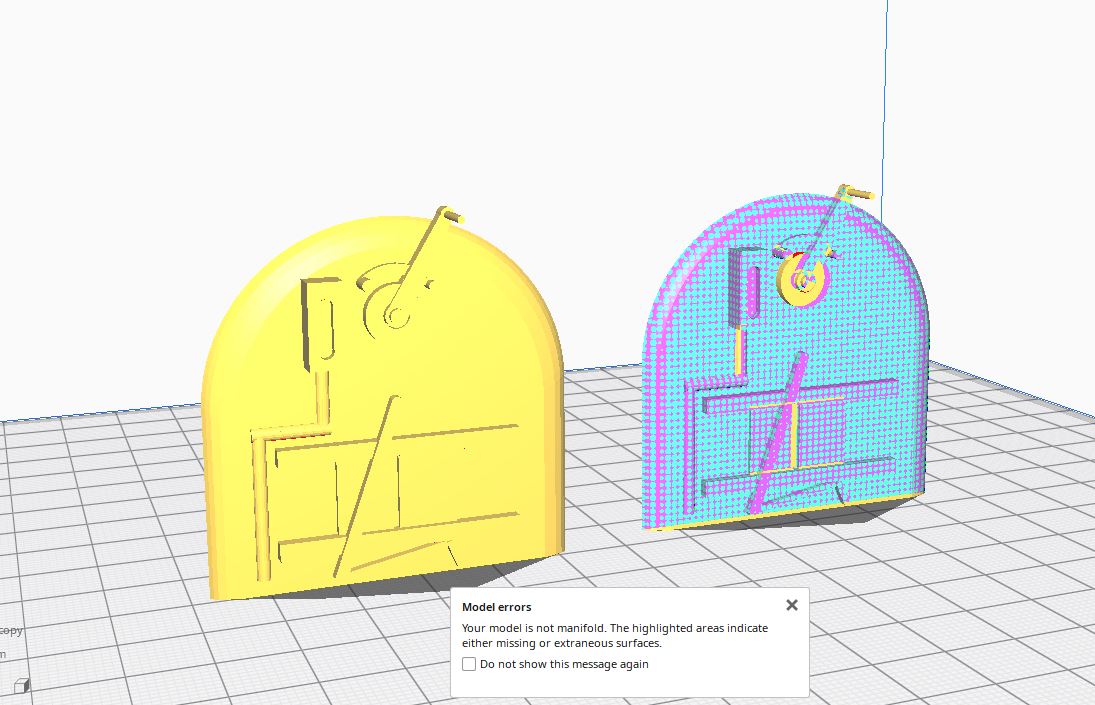Enable 'Do not show this message again' checkbox
Image resolution: width=1095 pixels, height=705 pixels.
(469, 664)
